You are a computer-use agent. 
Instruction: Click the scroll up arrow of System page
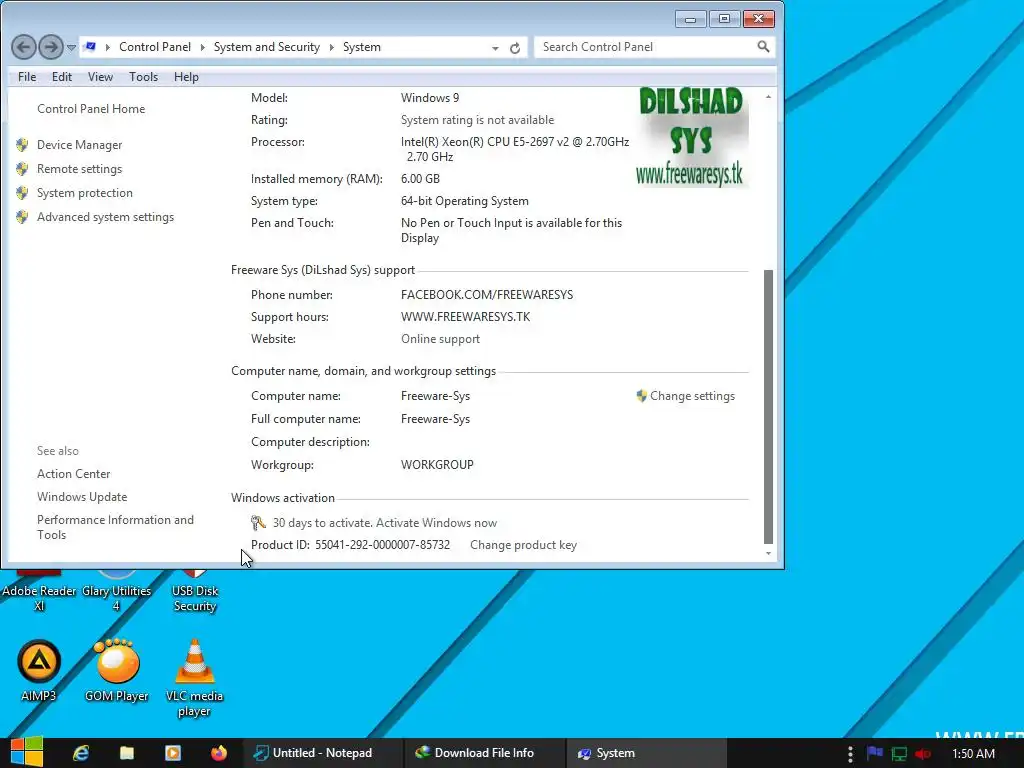point(768,97)
